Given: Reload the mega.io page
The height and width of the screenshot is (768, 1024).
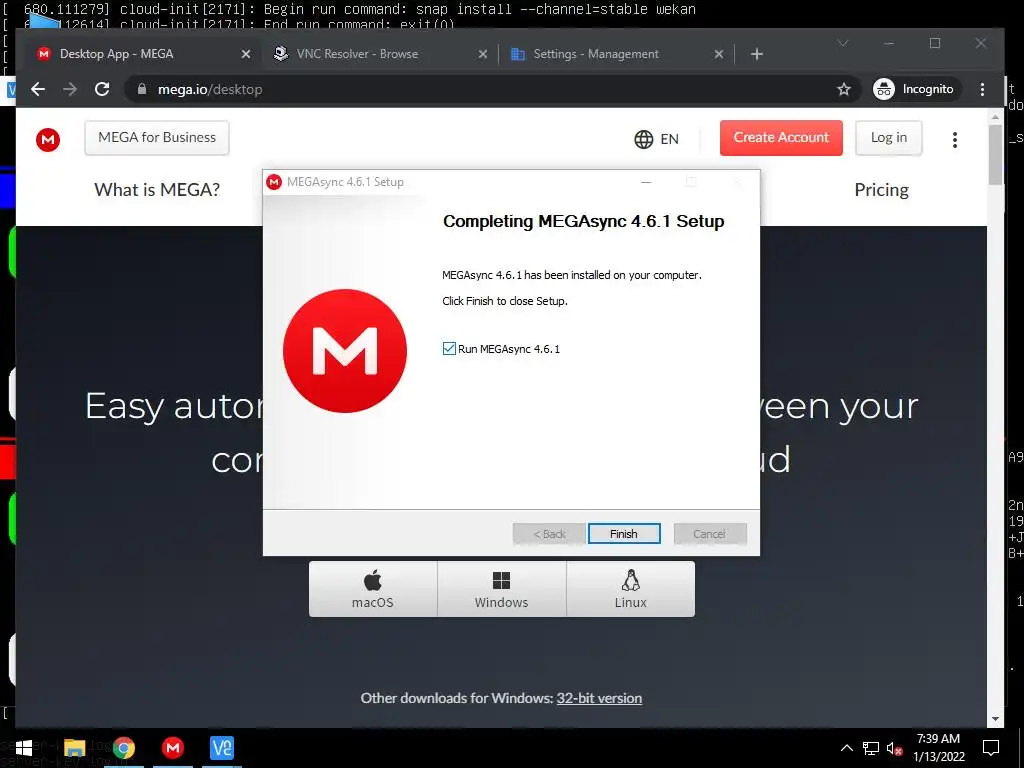Looking at the screenshot, I should (102, 89).
